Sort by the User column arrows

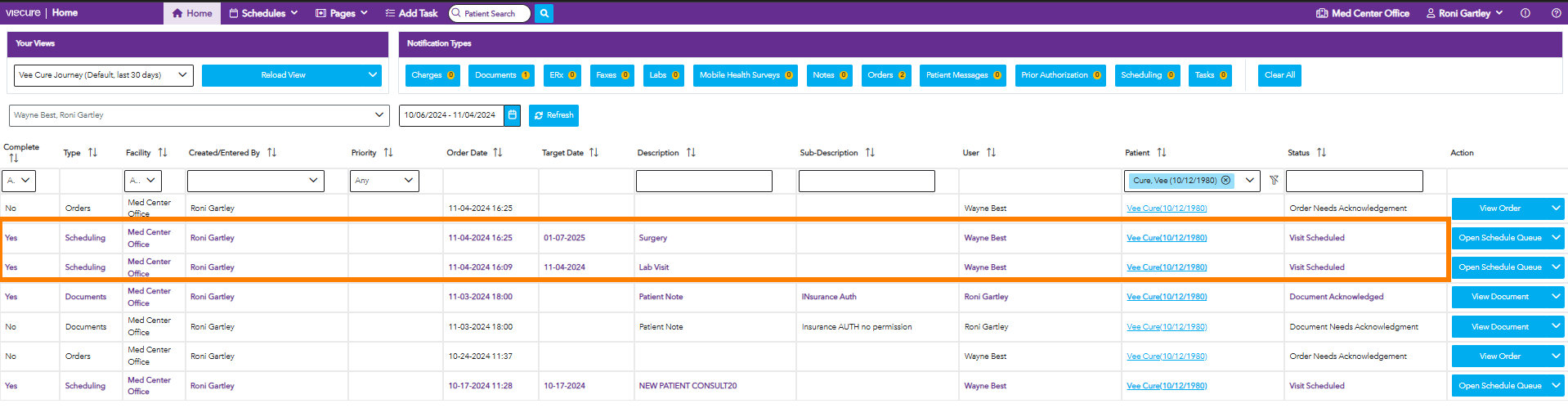pos(991,153)
